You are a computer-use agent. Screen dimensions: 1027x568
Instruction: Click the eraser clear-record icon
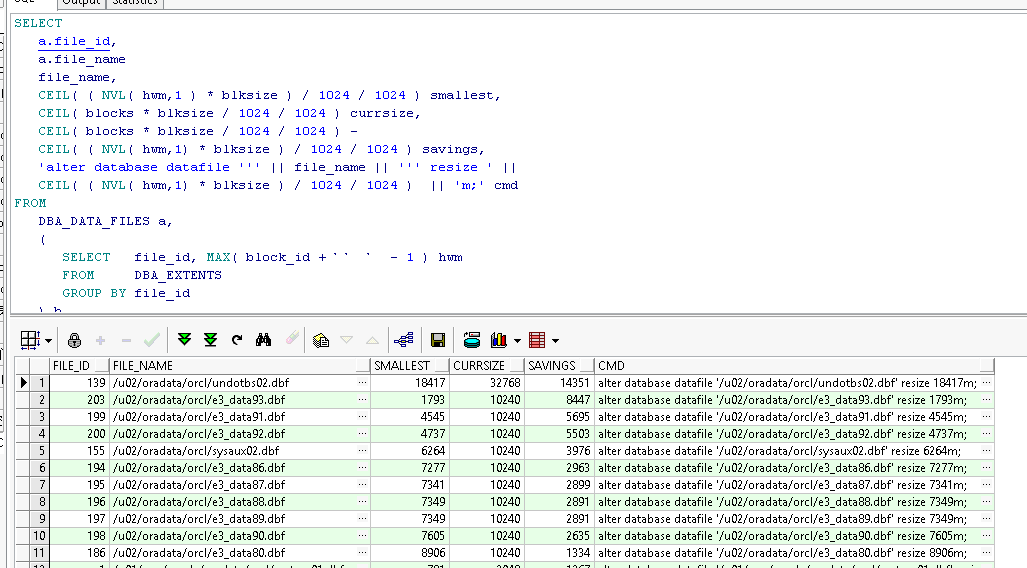tap(292, 339)
